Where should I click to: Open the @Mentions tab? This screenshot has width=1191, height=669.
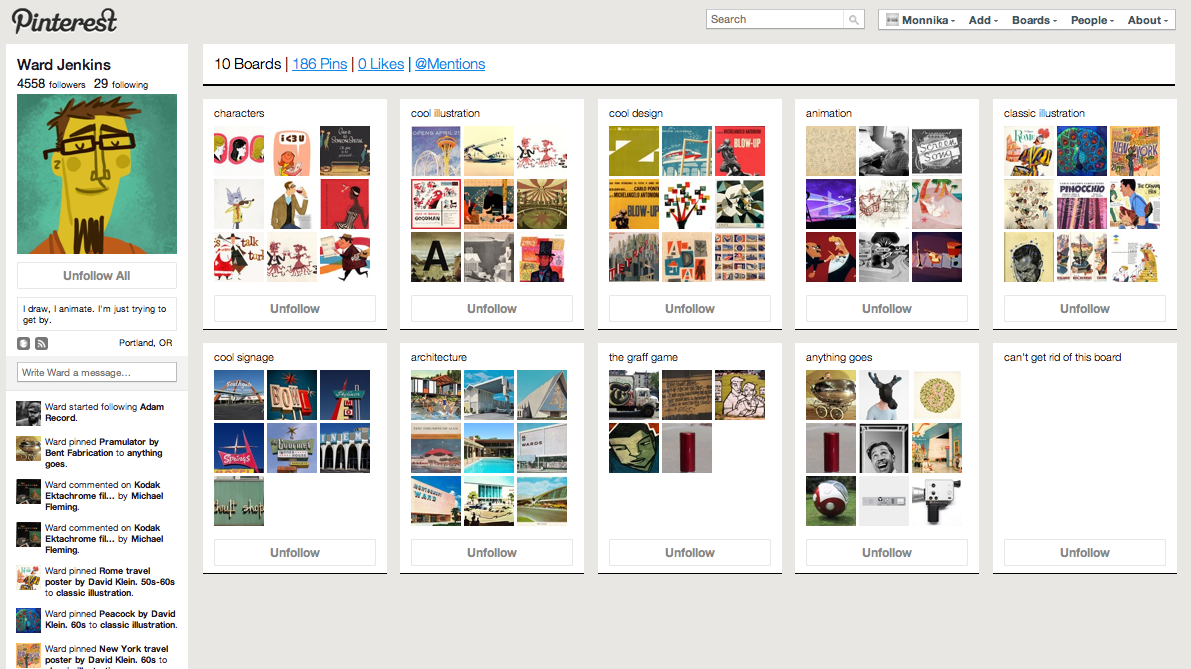450,64
